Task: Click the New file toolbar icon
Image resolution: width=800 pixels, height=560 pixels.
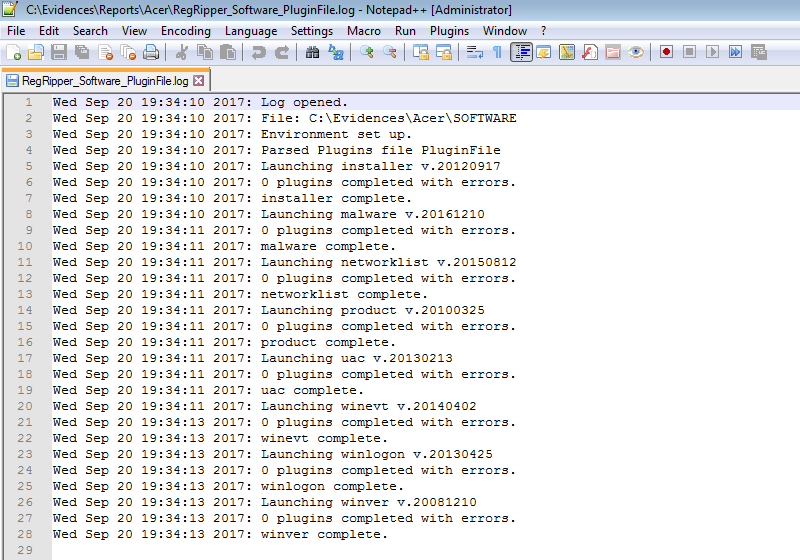Action: [x=14, y=52]
